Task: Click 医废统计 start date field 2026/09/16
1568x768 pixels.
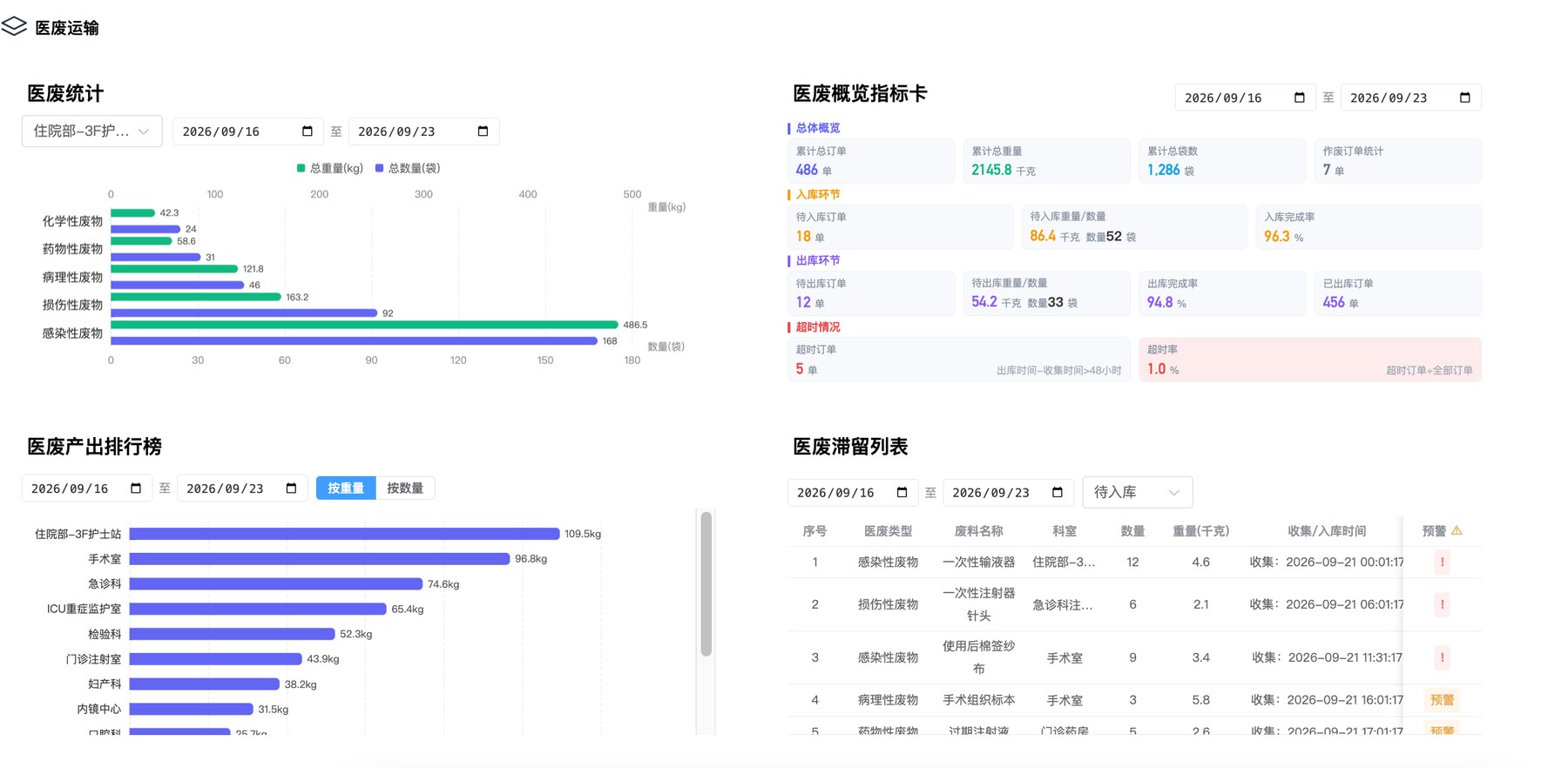Action: pyautogui.click(x=248, y=131)
